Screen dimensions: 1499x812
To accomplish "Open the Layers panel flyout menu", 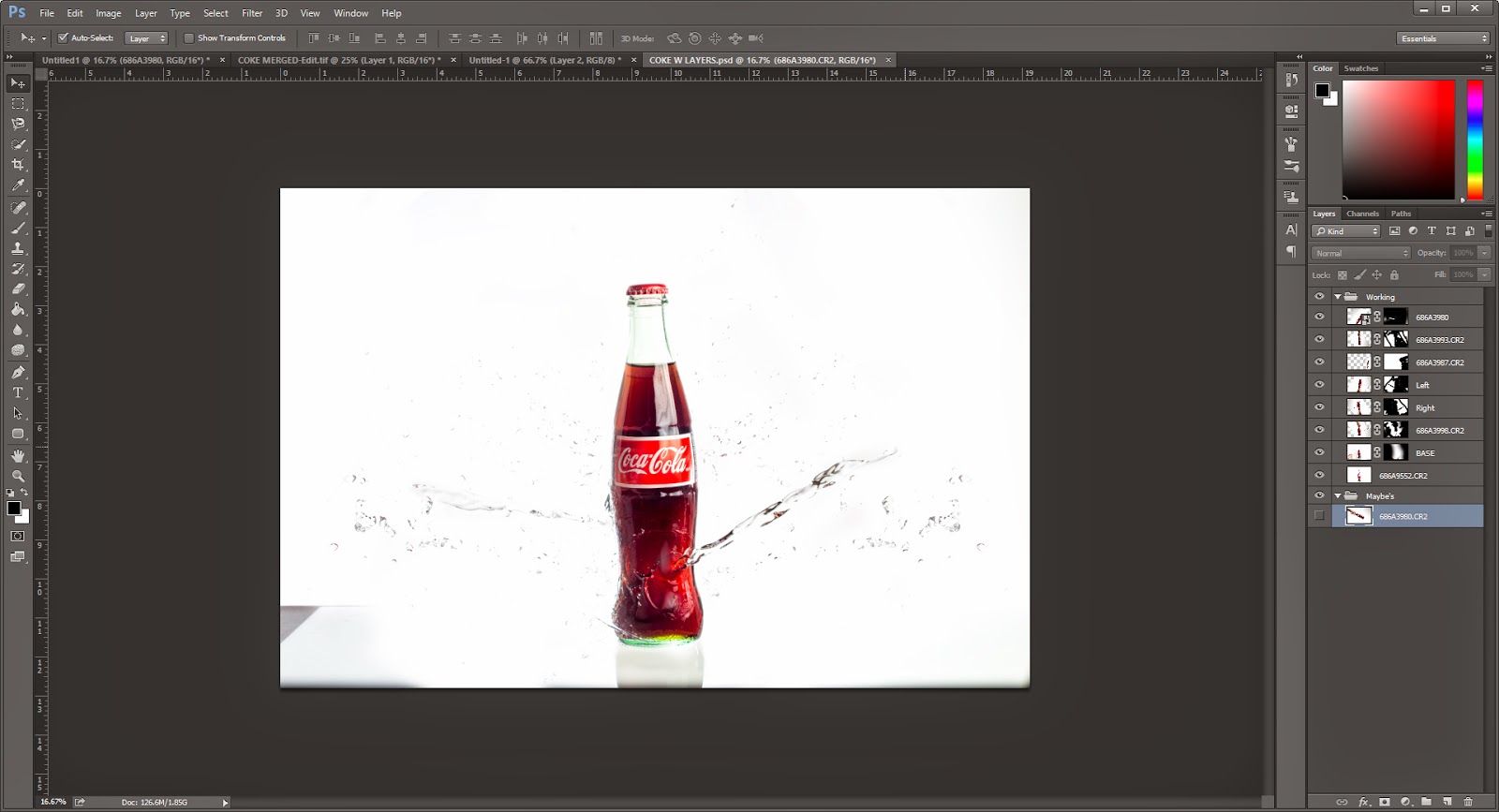I will click(x=1486, y=214).
